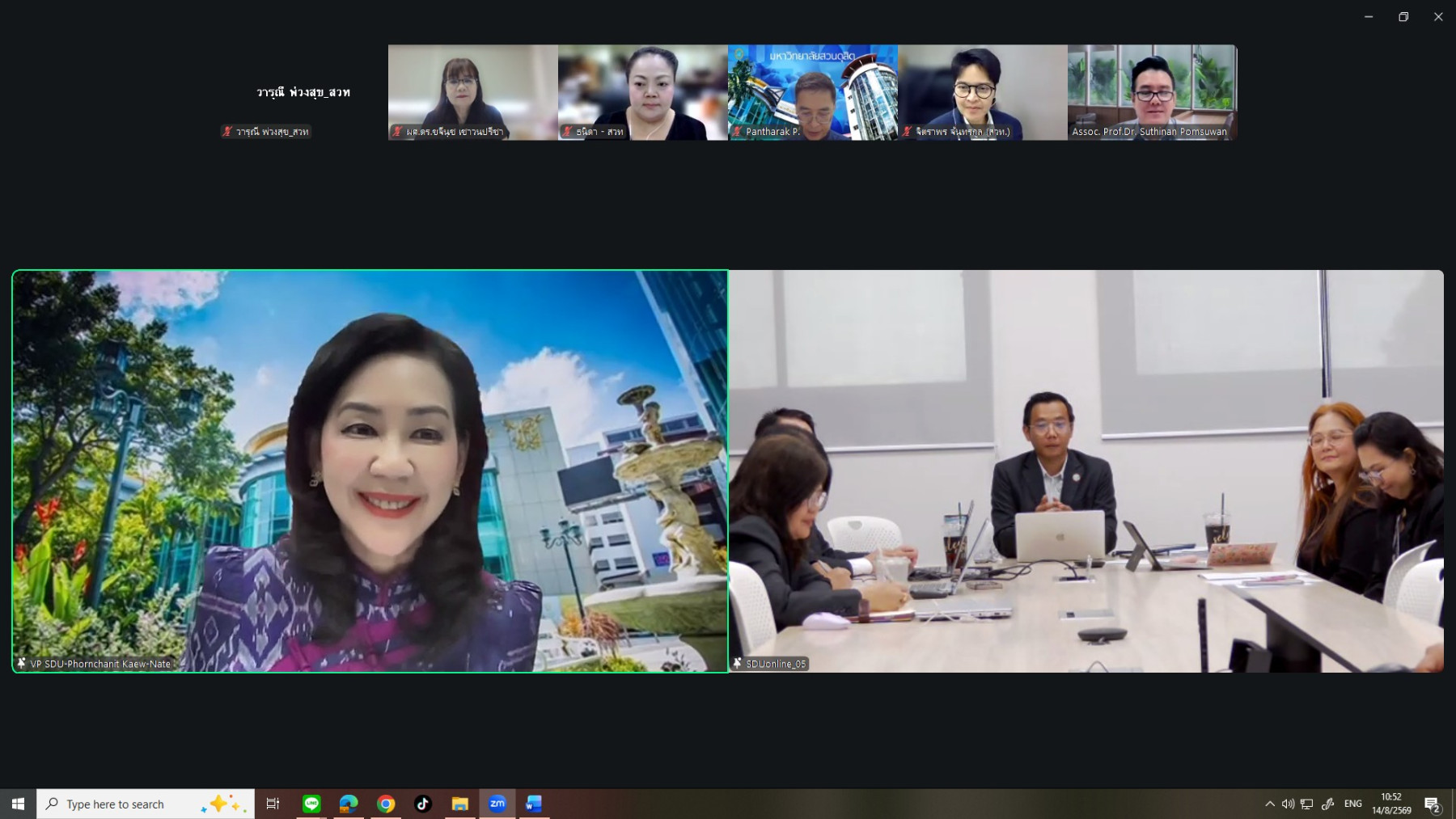The image size is (1456, 819).
Task: Switch the ENG input language indicator
Action: [x=1353, y=804]
